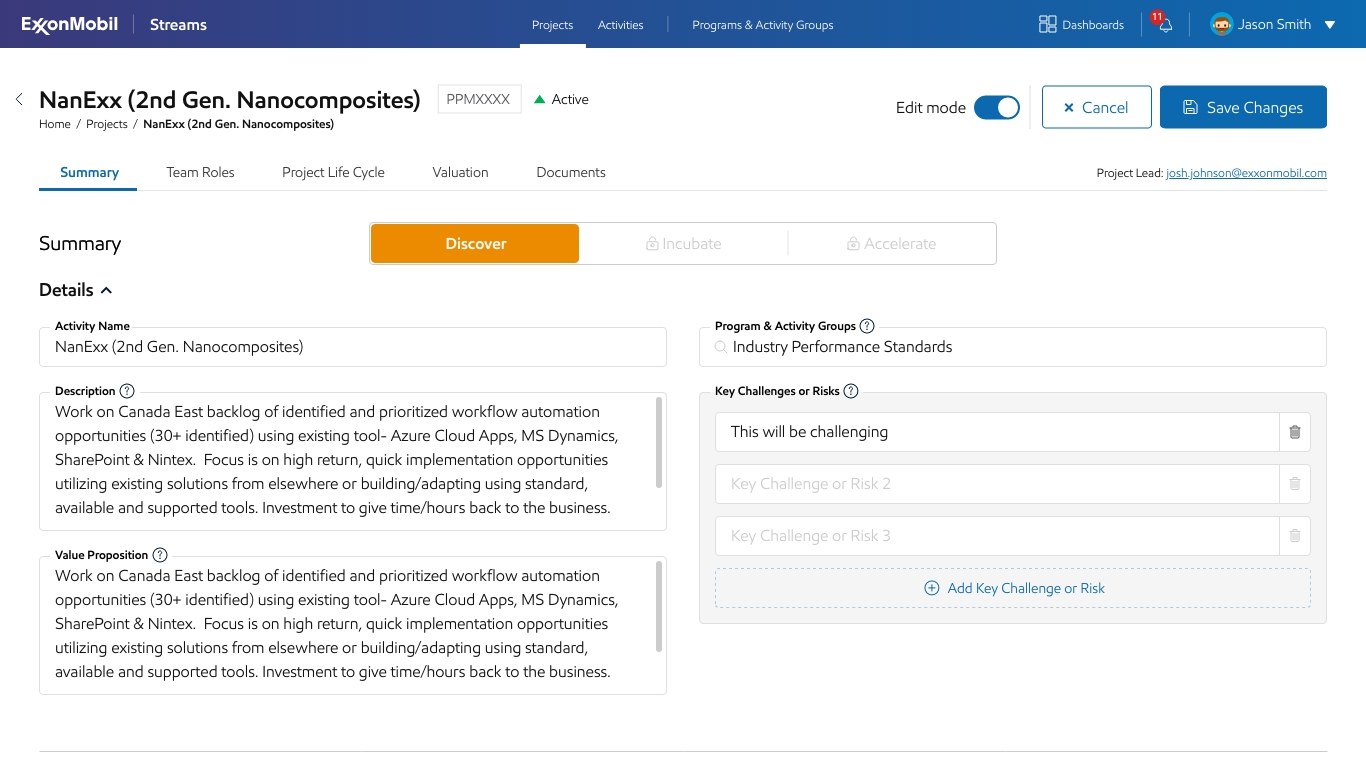Click Add Key Challenge or Risk

tap(1013, 588)
